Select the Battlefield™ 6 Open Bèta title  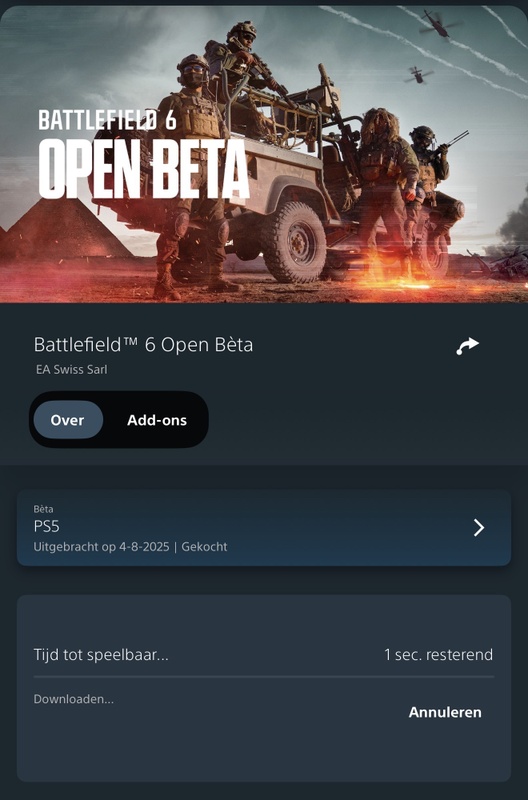(143, 345)
